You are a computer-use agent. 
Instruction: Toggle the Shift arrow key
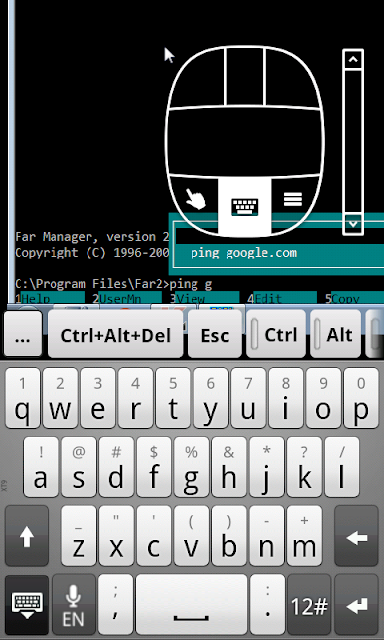tap(27, 536)
